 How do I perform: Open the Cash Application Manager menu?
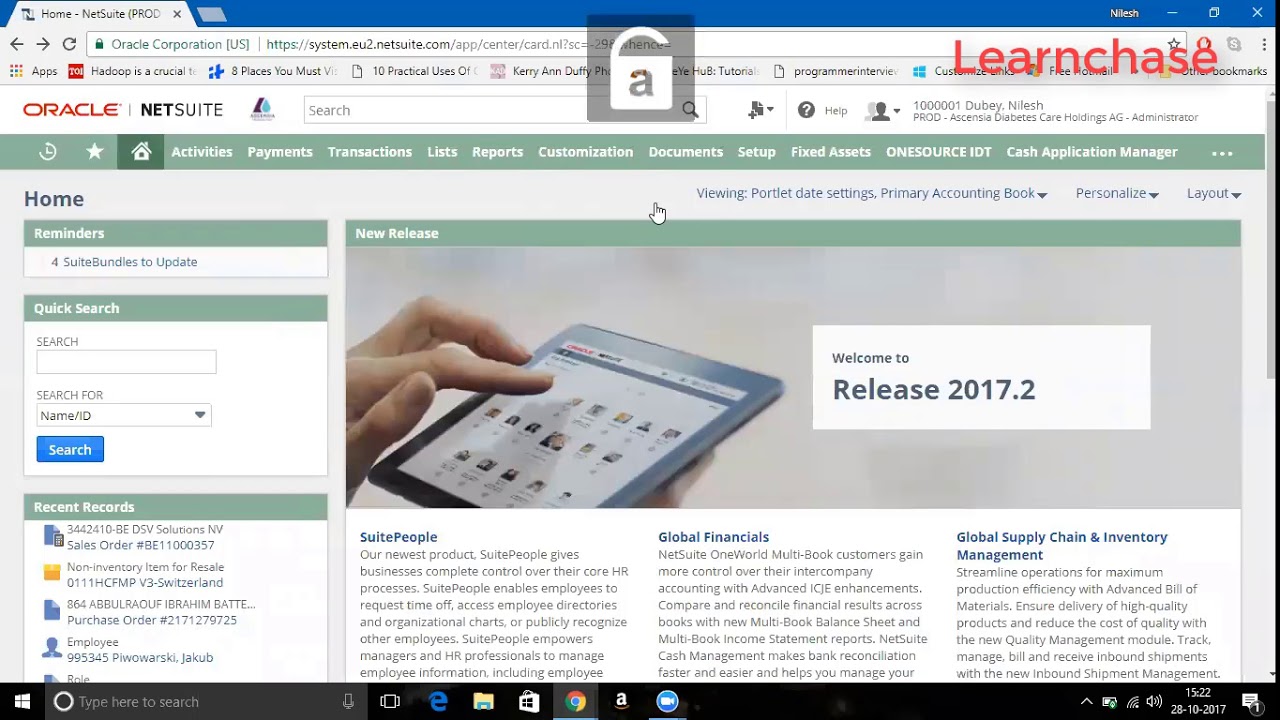[1092, 152]
